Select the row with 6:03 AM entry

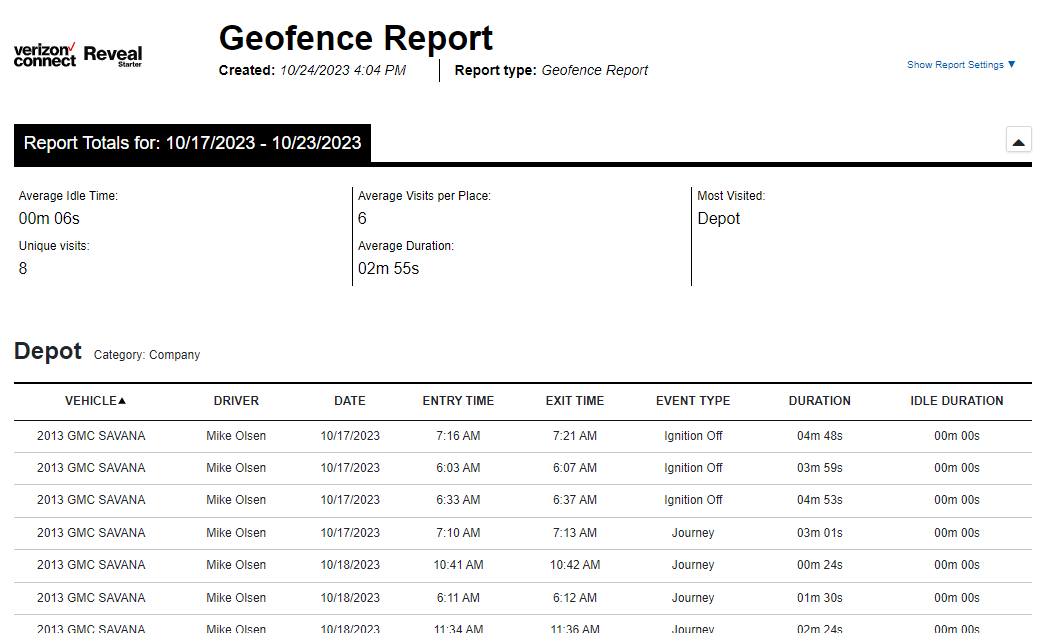[x=458, y=468]
